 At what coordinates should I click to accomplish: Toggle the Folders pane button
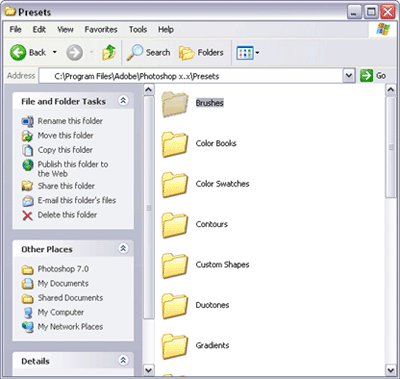(x=201, y=52)
